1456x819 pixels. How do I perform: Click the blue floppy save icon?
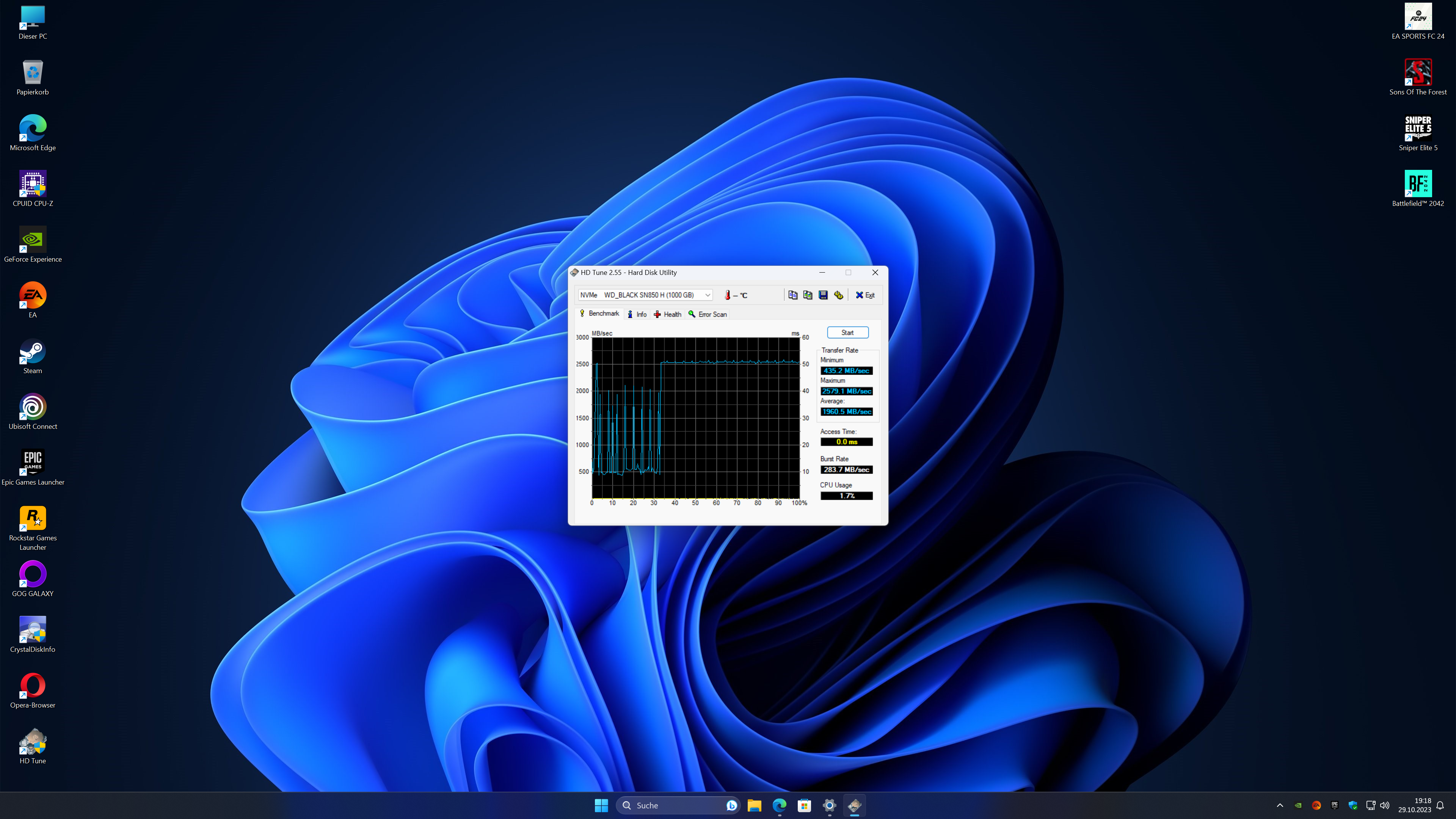823,295
